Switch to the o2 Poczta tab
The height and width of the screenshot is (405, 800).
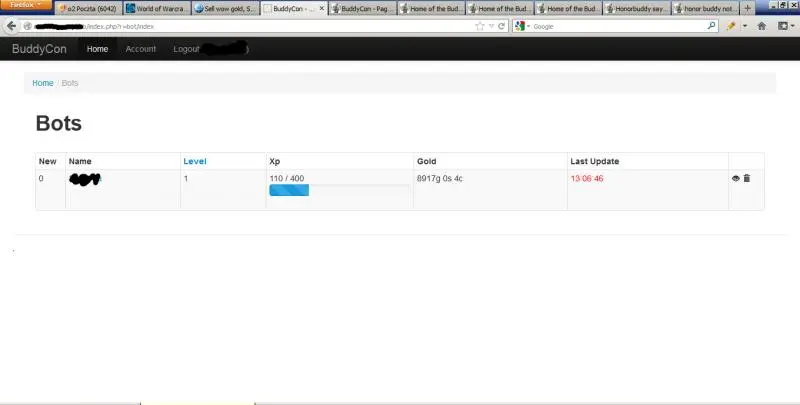click(91, 8)
